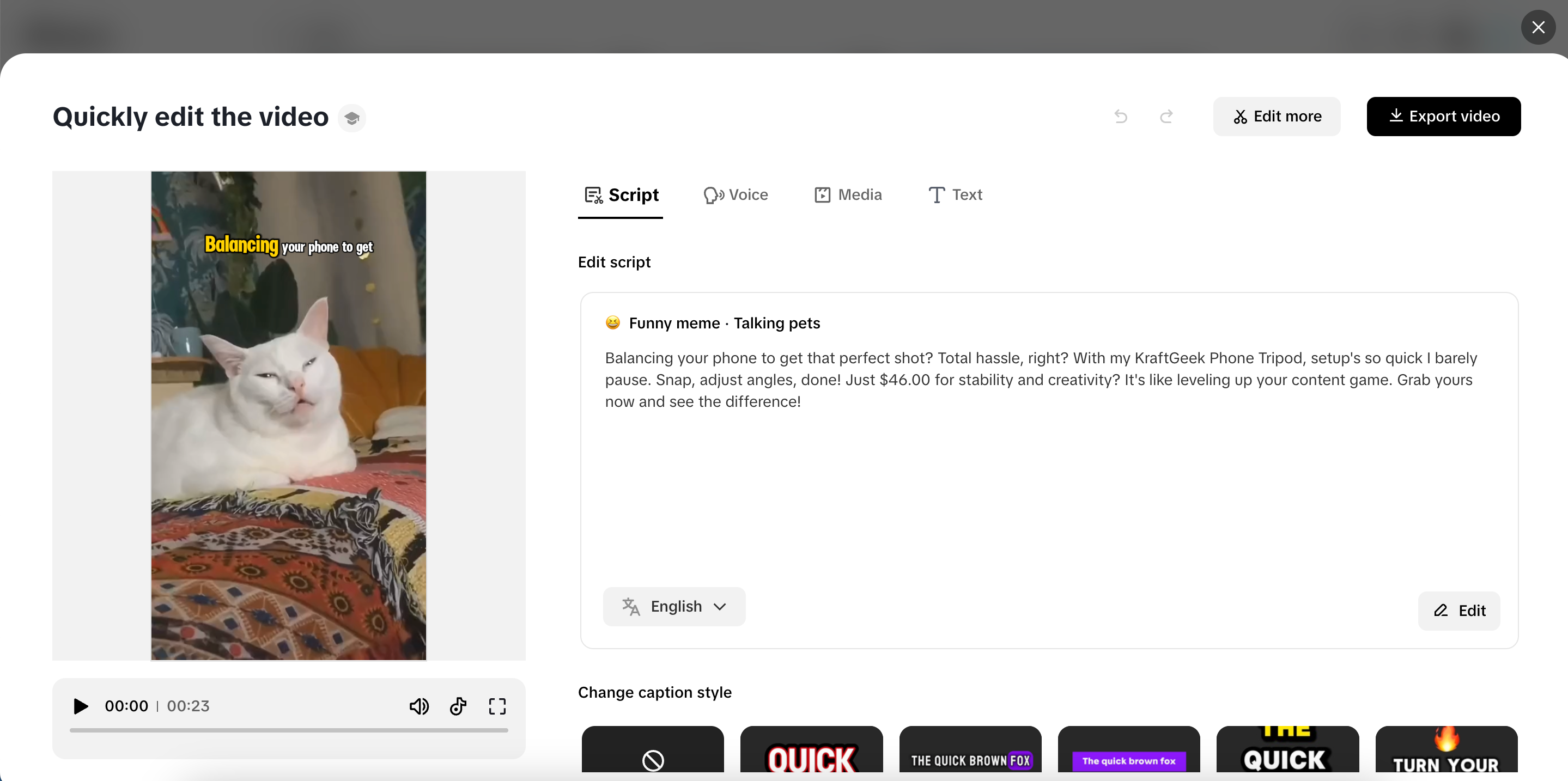The image size is (1568, 781).
Task: Enter fullscreen video preview
Action: point(497,706)
